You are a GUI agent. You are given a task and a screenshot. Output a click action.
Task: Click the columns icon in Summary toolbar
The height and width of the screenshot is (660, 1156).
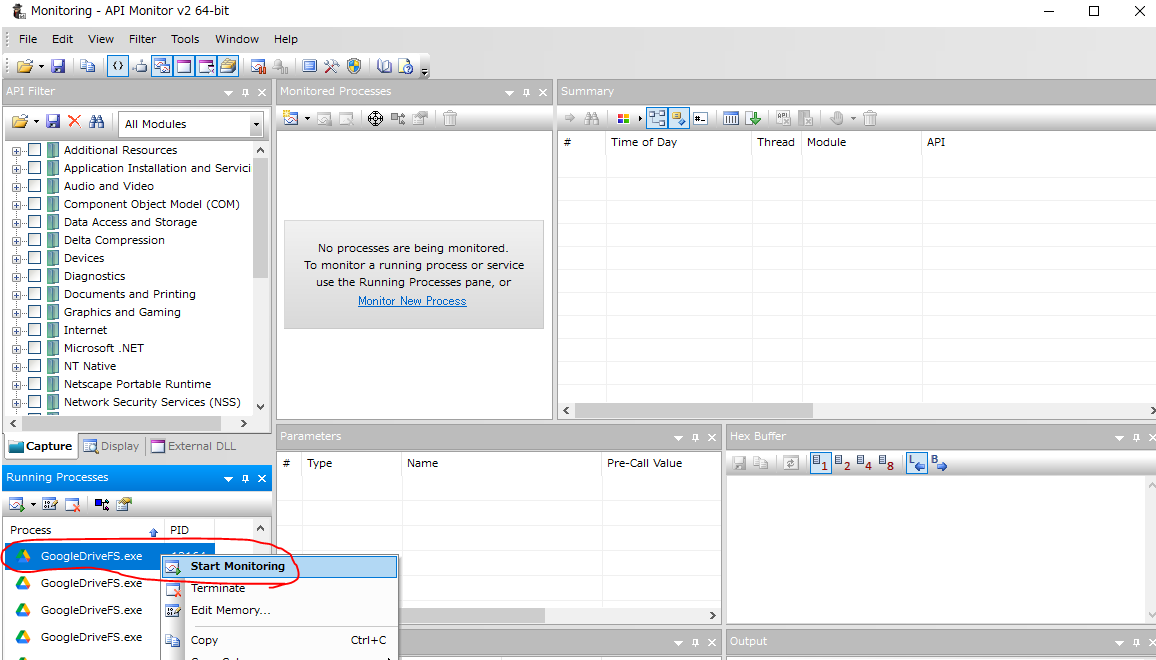731,118
